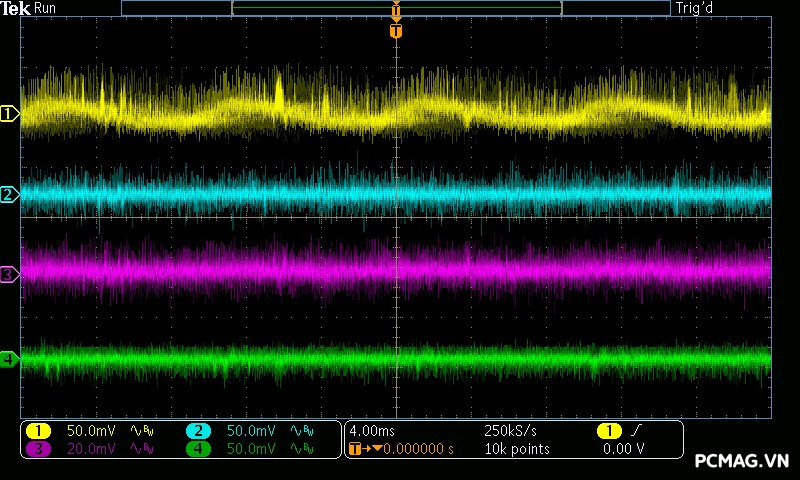Open the 250kS/s sample rate readout
This screenshot has height=480, width=800.
510,431
